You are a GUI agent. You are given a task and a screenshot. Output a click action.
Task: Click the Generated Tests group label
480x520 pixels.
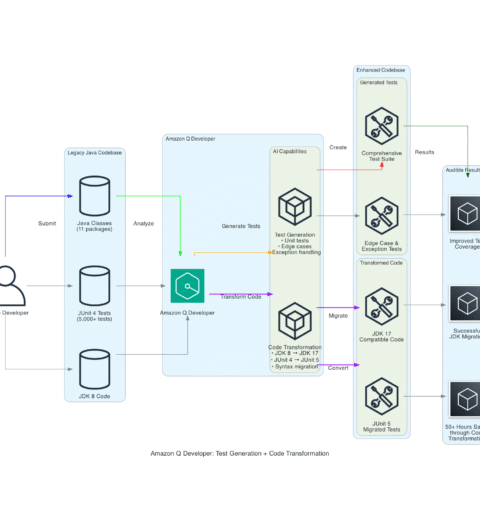pos(379,82)
